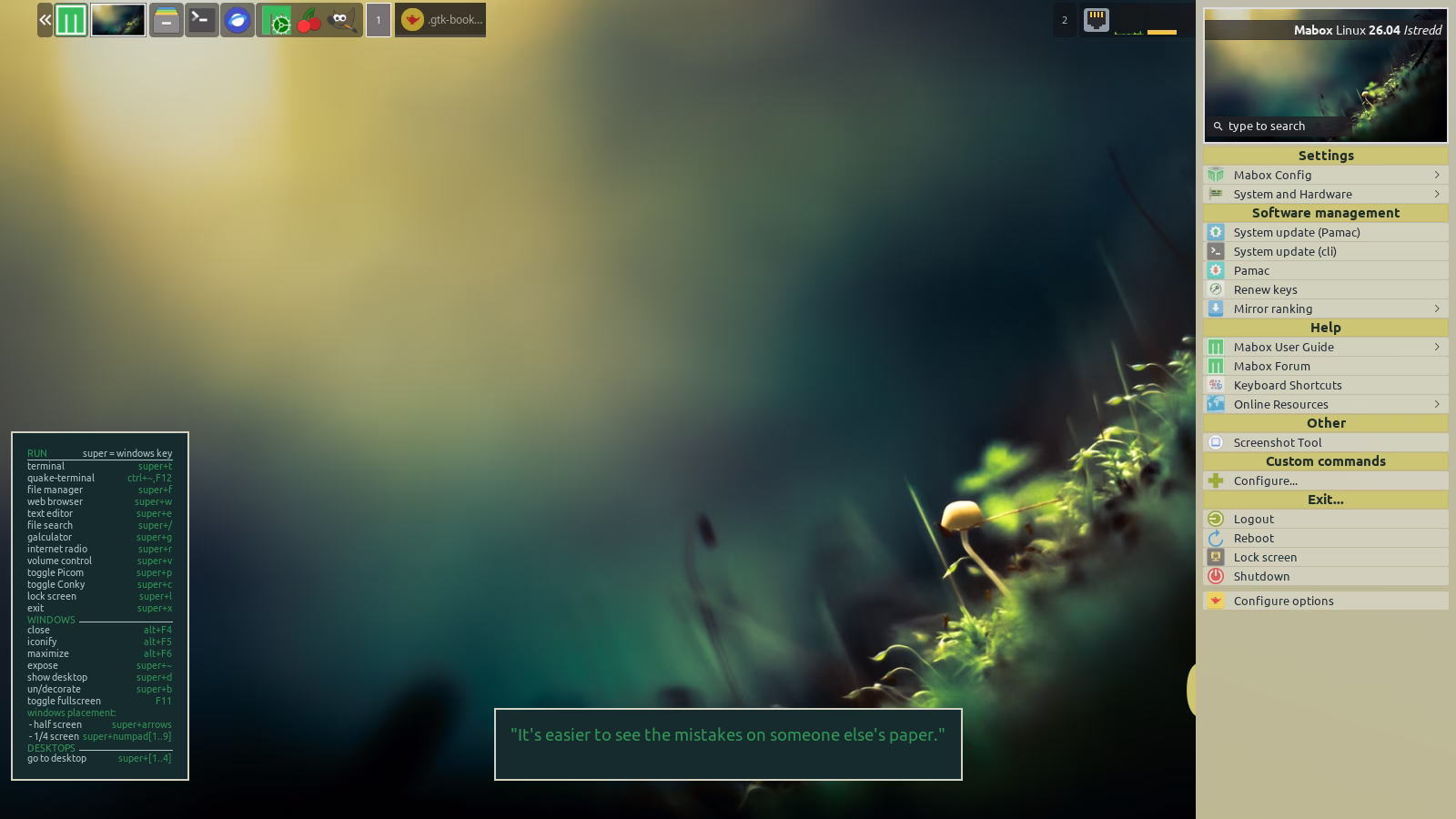Click Shutdown in the Exit section

(1261, 576)
